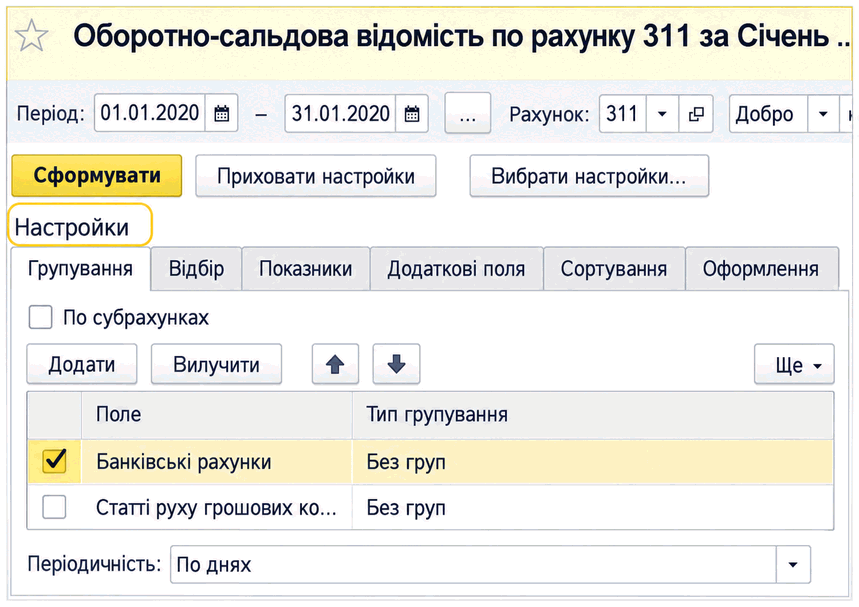Select the Статті руху грошових ко... cell

click(x=216, y=507)
